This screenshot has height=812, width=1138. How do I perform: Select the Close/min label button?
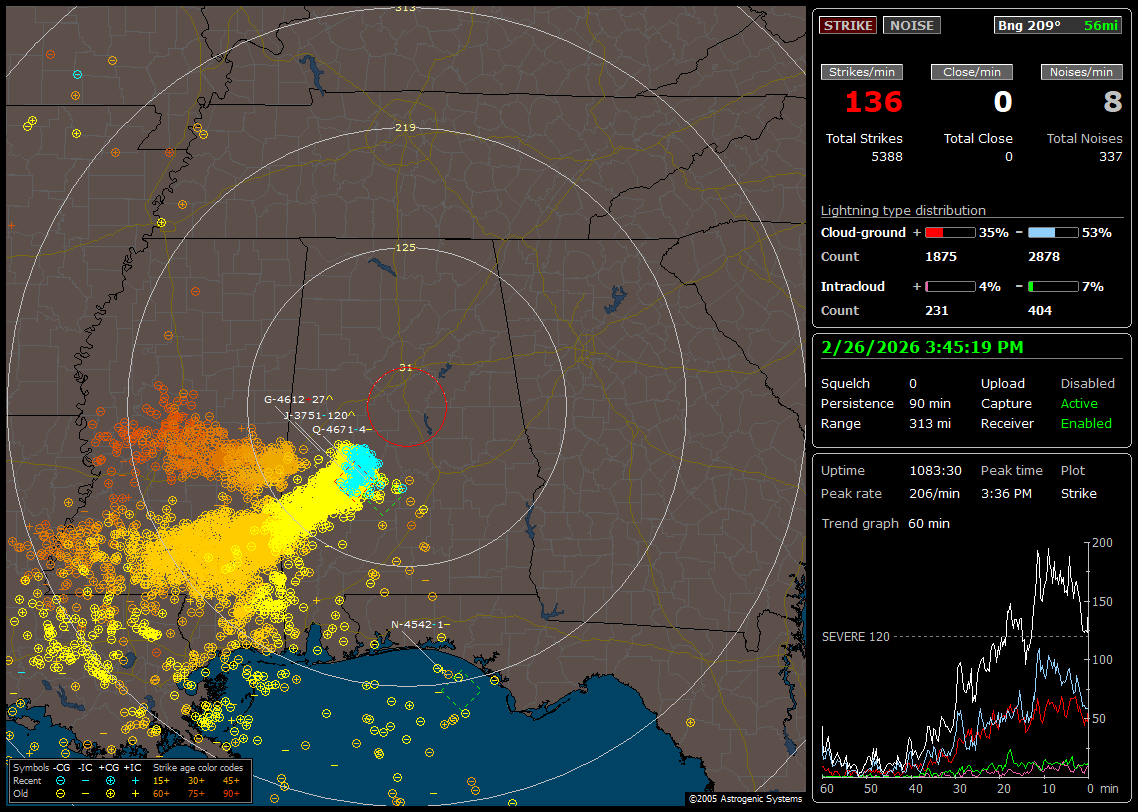coord(972,72)
